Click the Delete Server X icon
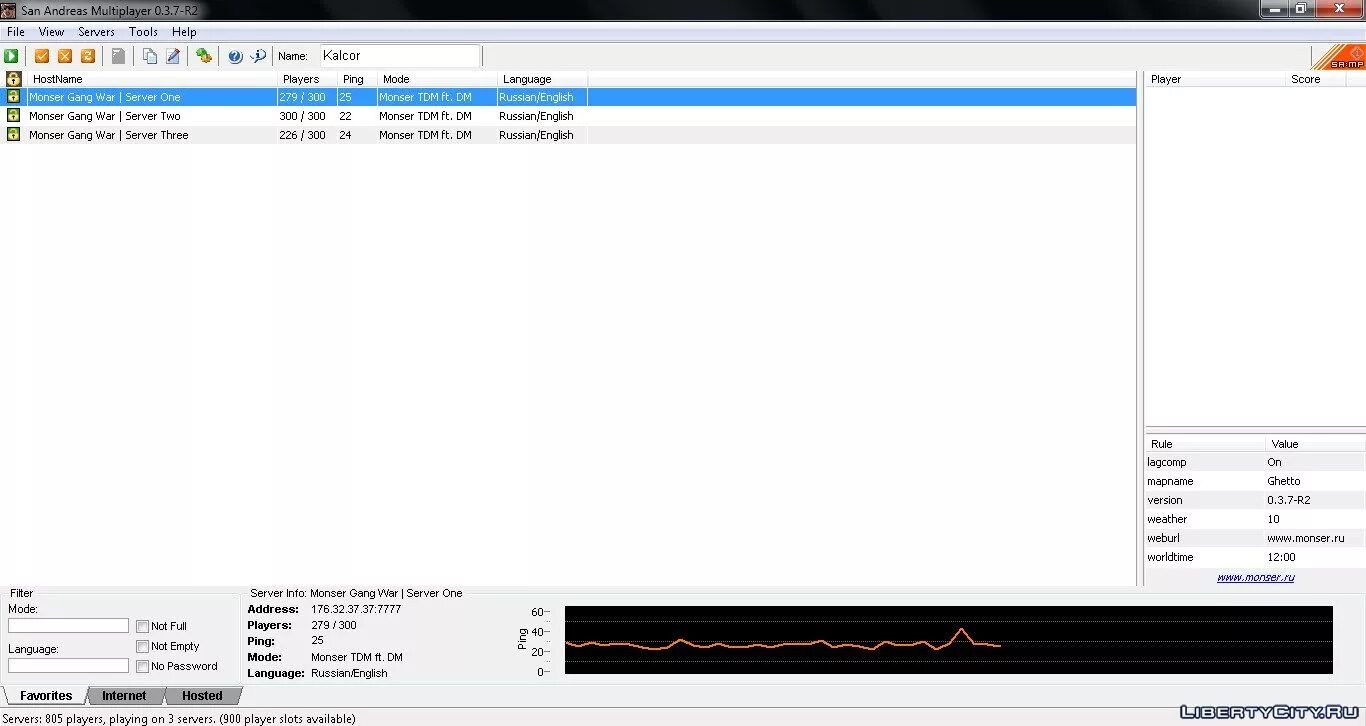The image size is (1366, 726). tap(65, 56)
